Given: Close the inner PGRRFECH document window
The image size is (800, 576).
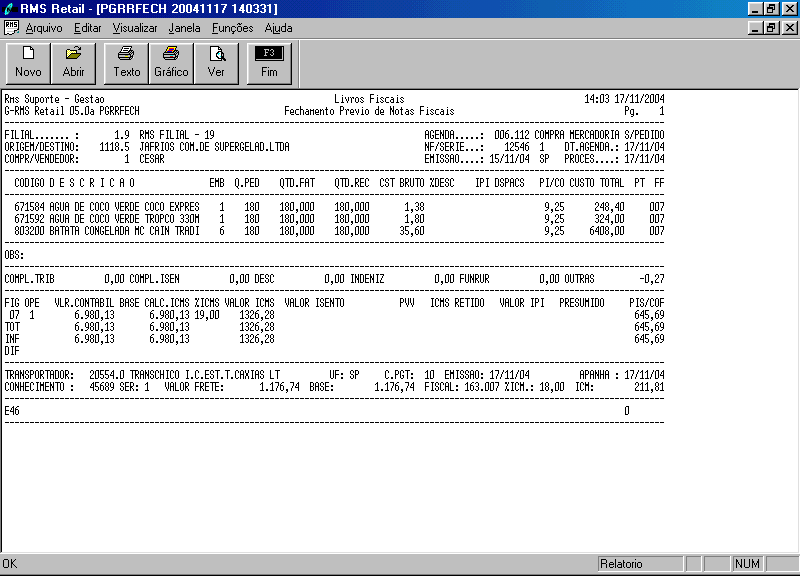Looking at the screenshot, I should 789,28.
